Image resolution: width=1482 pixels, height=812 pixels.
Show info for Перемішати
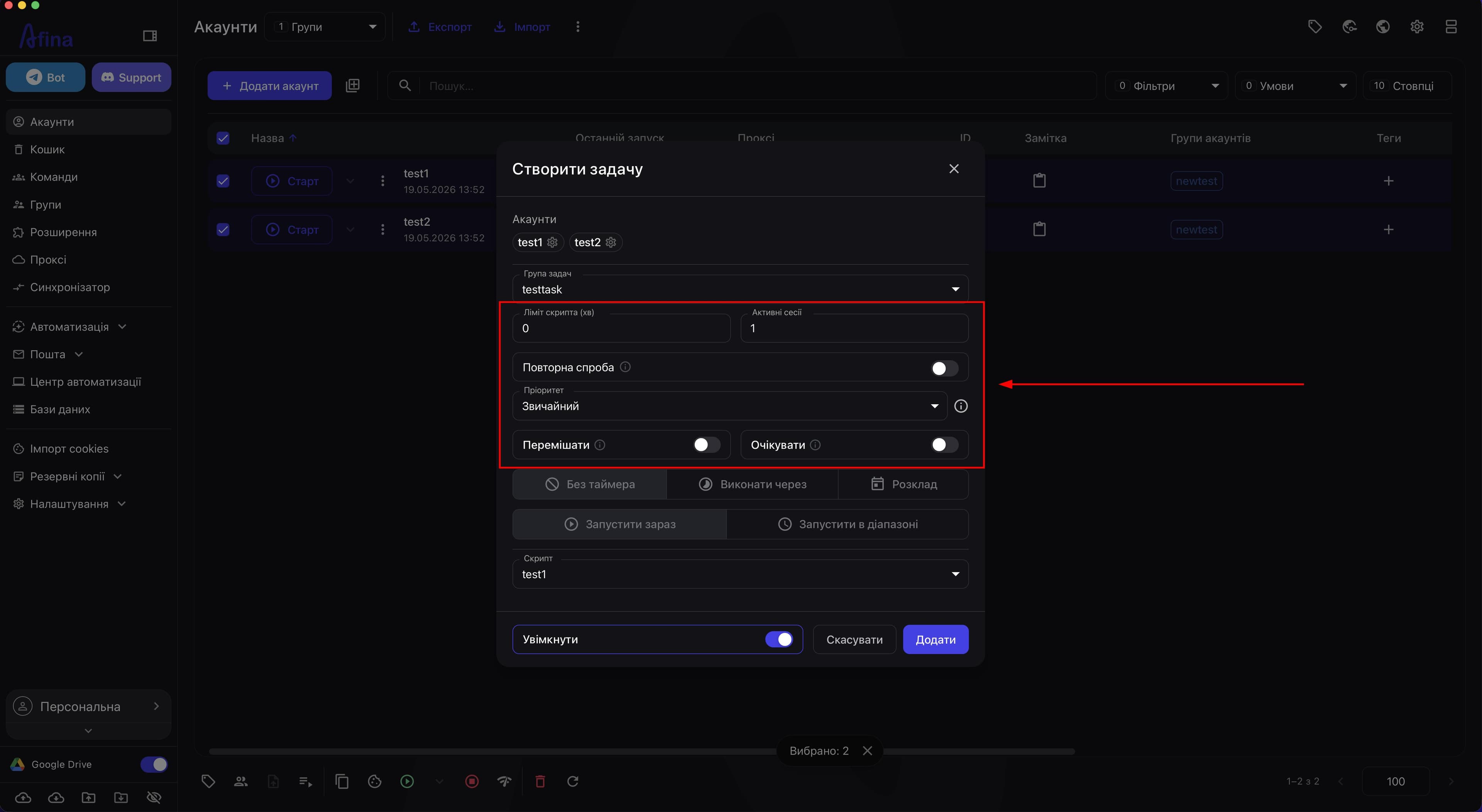(599, 444)
